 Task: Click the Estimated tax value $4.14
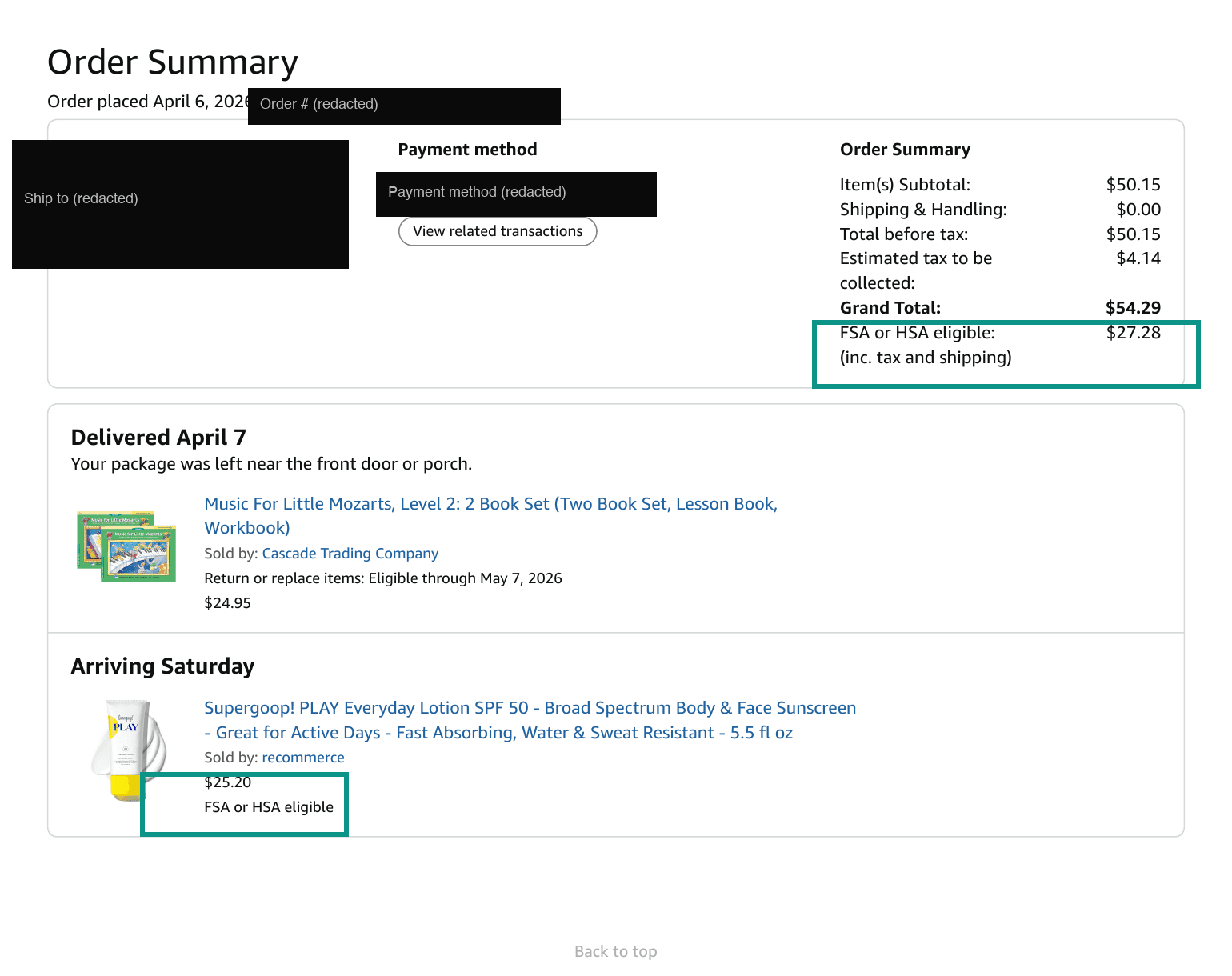click(x=1138, y=258)
